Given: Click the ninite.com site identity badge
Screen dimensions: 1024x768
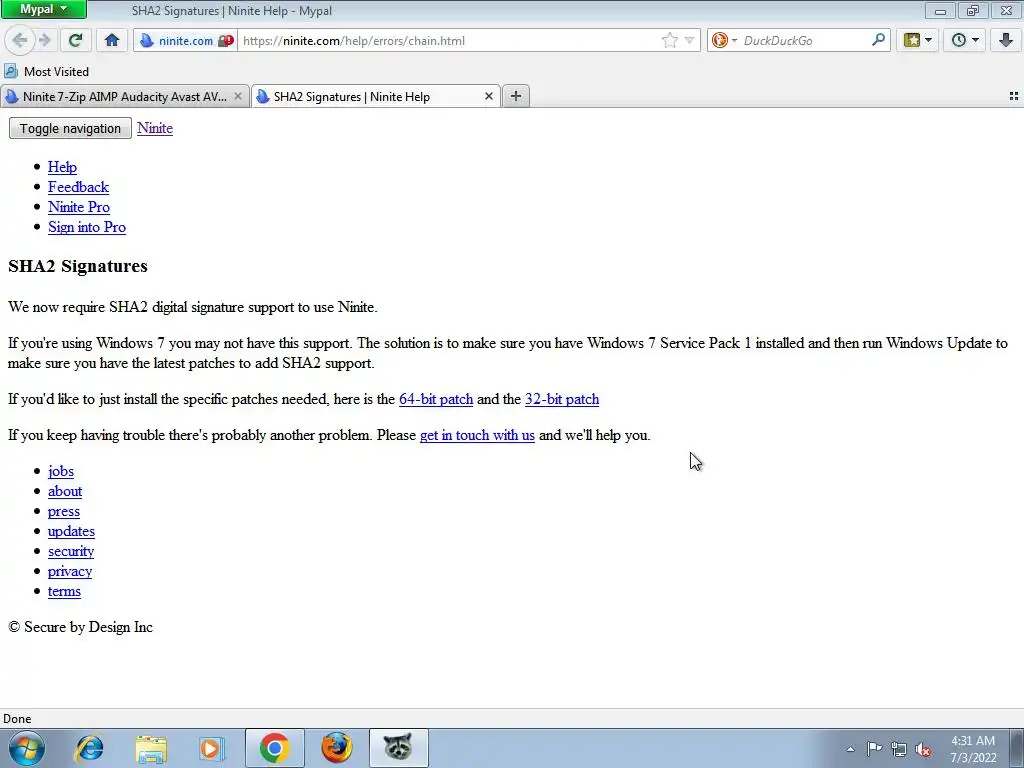Looking at the screenshot, I should (186, 40).
